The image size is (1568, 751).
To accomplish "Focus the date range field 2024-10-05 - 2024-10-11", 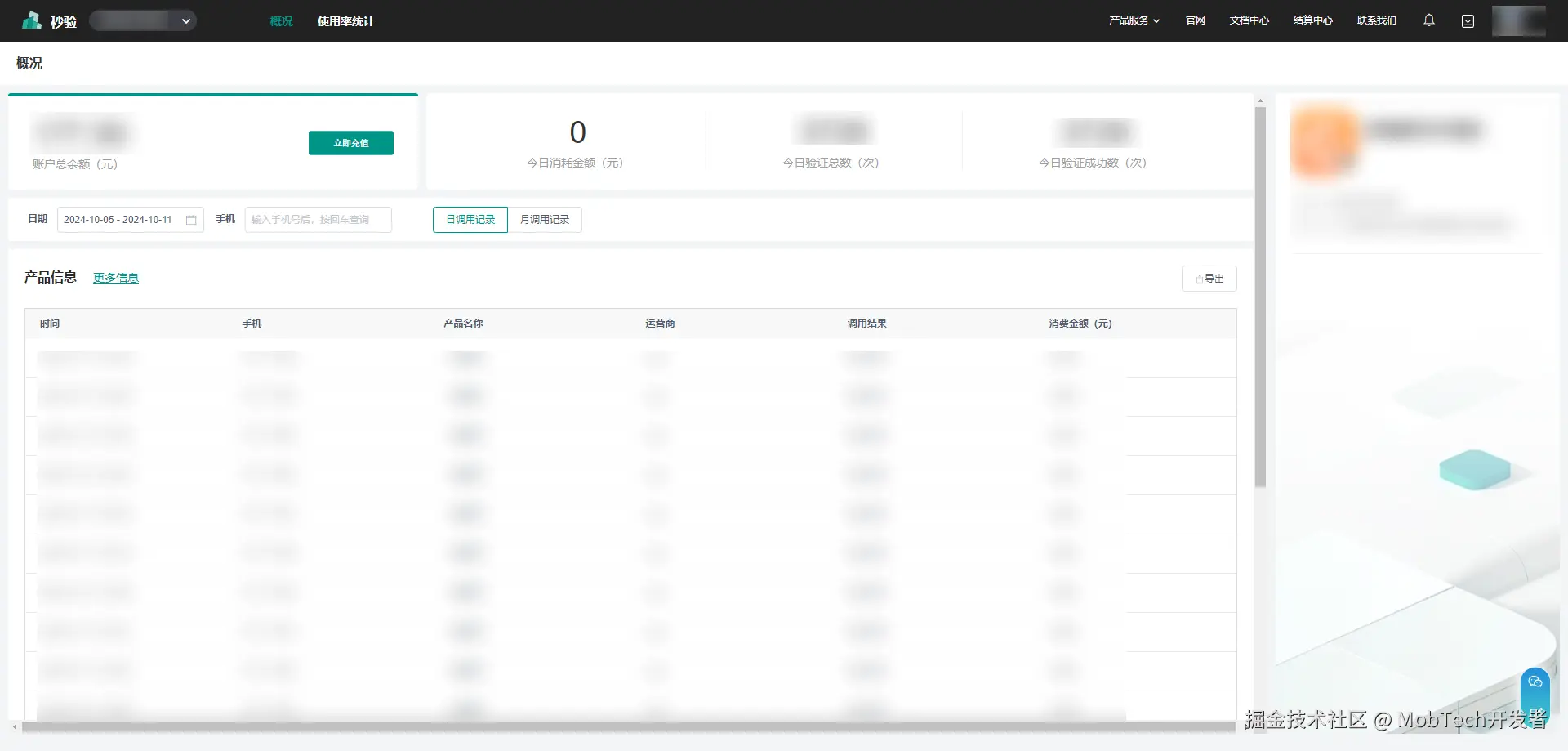I will point(131,220).
